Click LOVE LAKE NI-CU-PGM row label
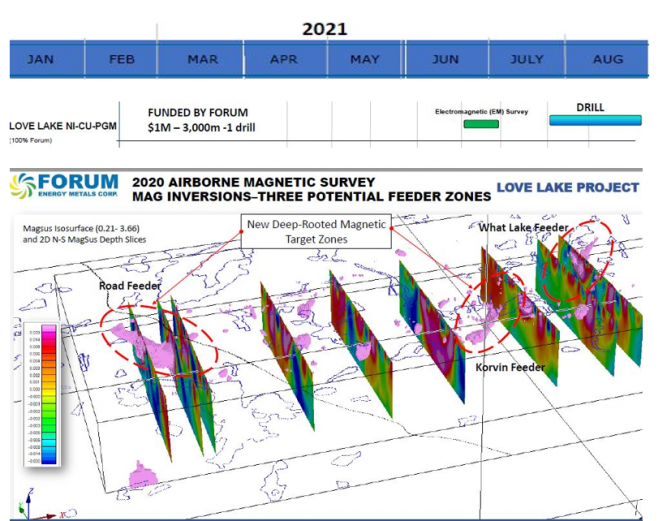 (63, 126)
